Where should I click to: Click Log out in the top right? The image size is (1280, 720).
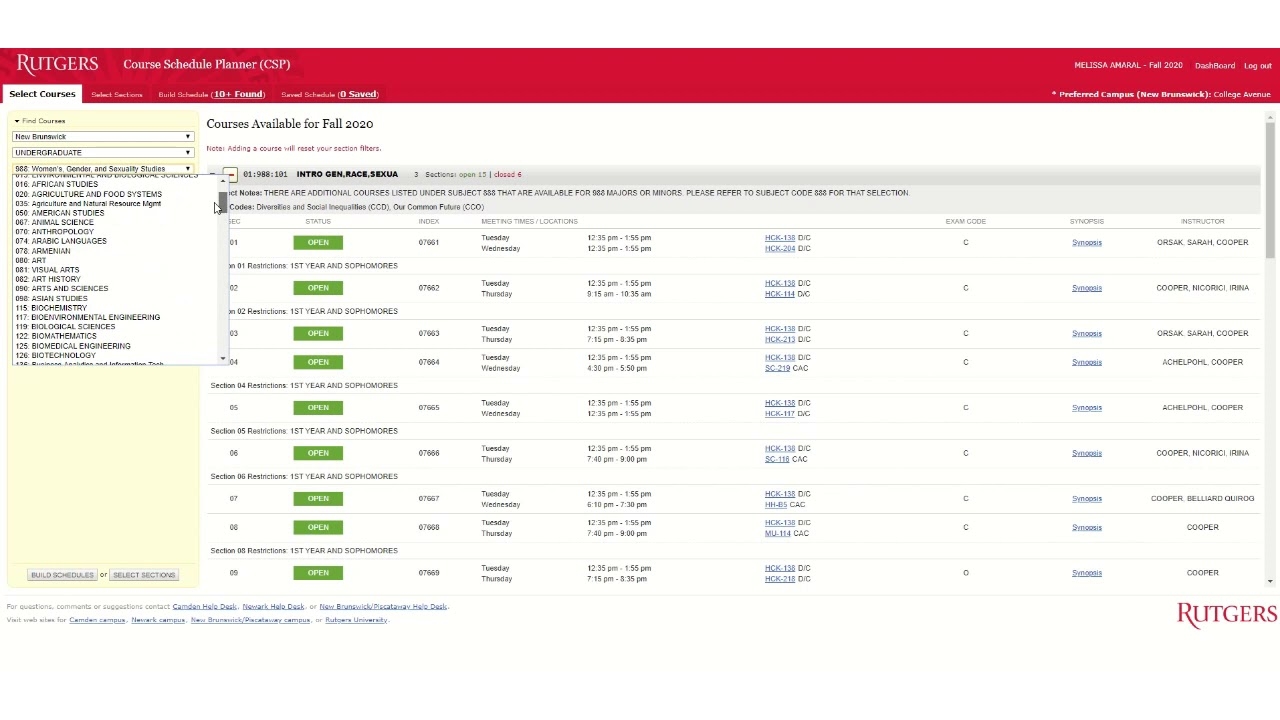[x=1257, y=65]
